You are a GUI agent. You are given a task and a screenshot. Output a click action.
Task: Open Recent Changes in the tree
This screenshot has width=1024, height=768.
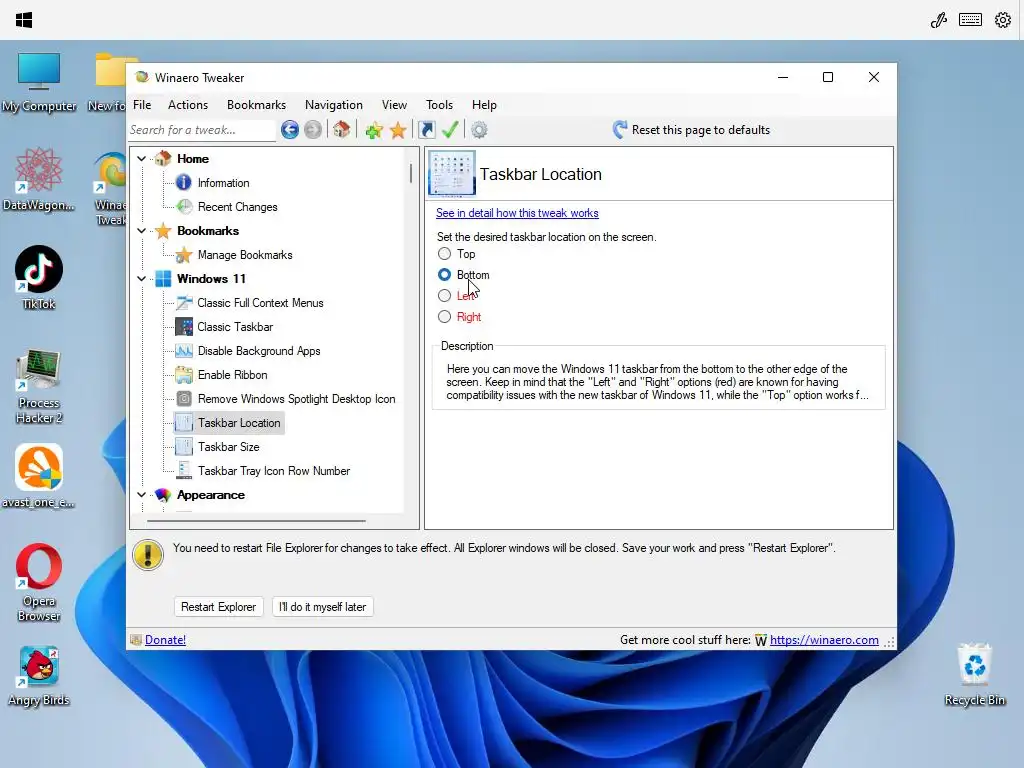237,207
